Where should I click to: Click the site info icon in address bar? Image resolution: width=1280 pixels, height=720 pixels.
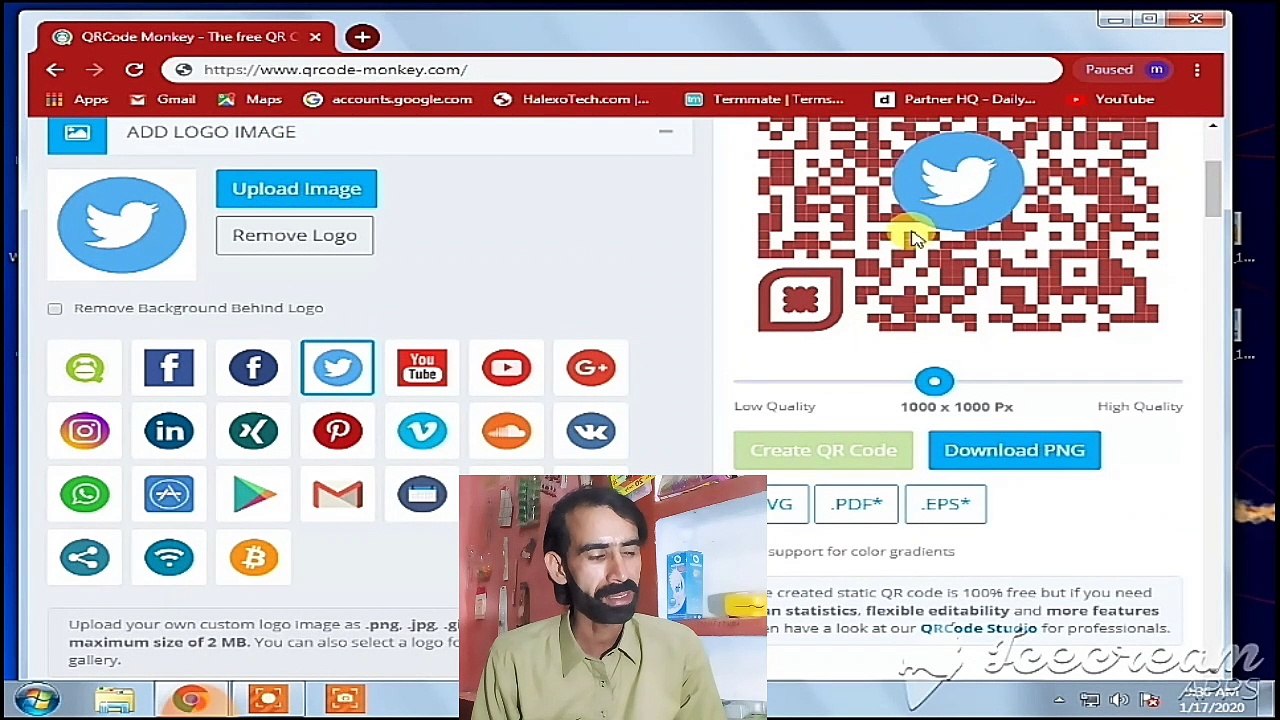point(183,70)
